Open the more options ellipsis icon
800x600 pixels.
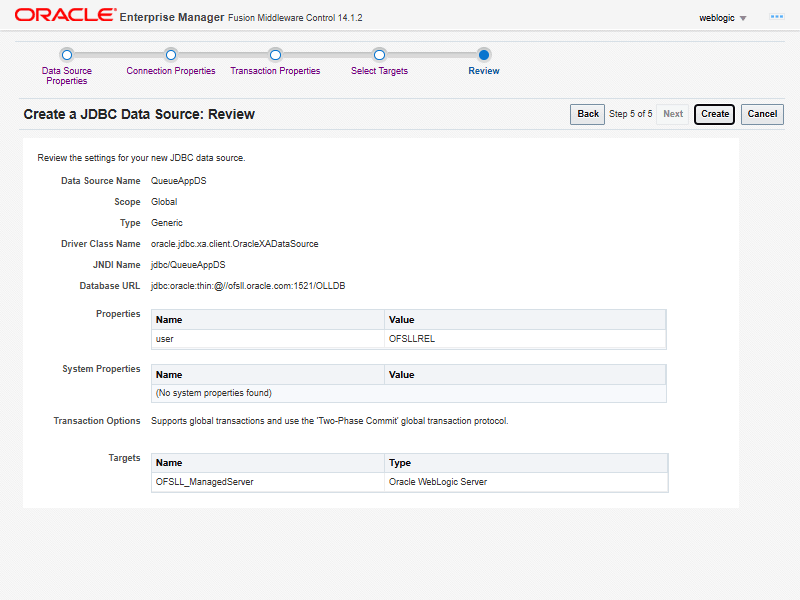point(775,17)
